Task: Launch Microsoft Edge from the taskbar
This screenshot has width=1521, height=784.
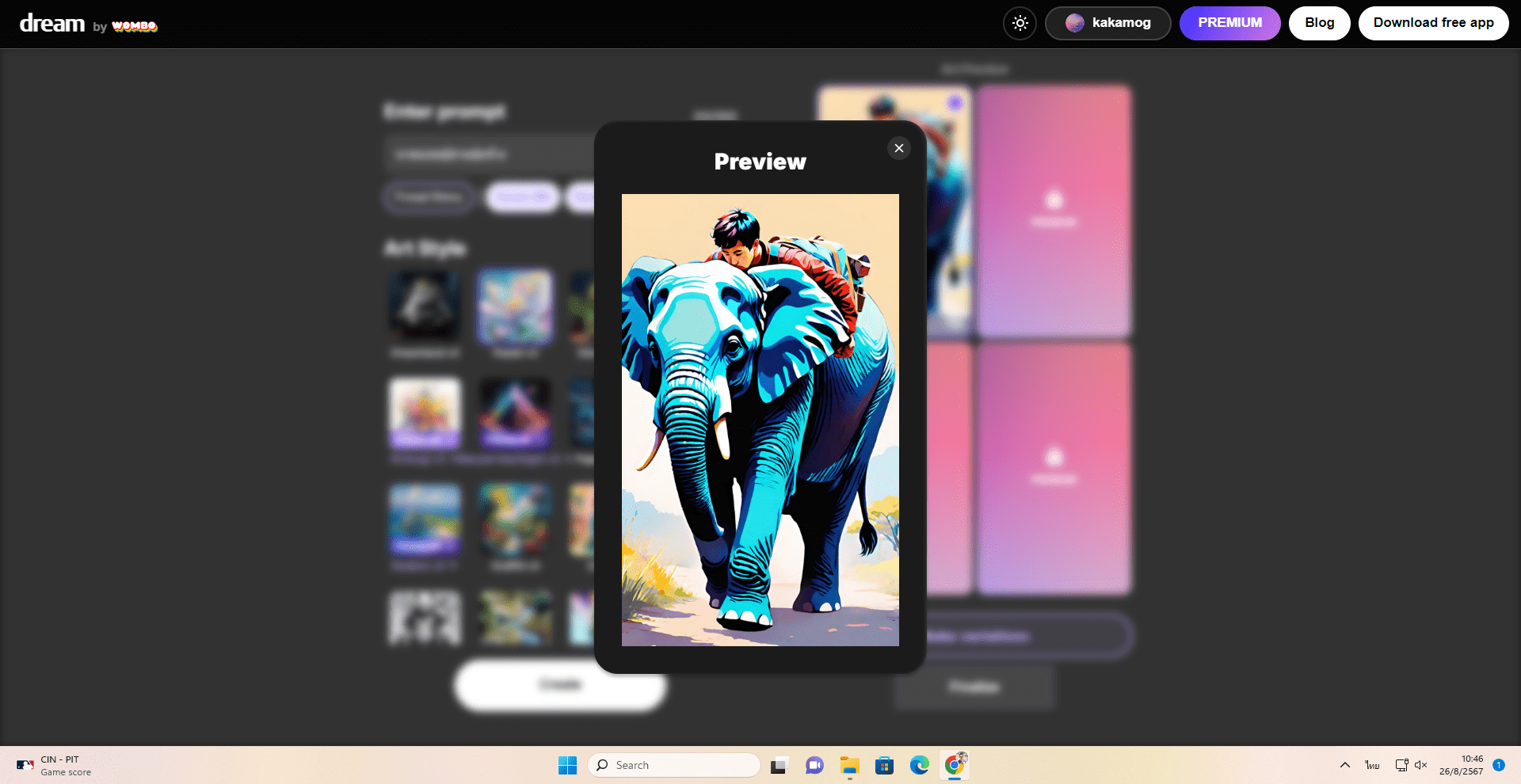Action: [919, 765]
